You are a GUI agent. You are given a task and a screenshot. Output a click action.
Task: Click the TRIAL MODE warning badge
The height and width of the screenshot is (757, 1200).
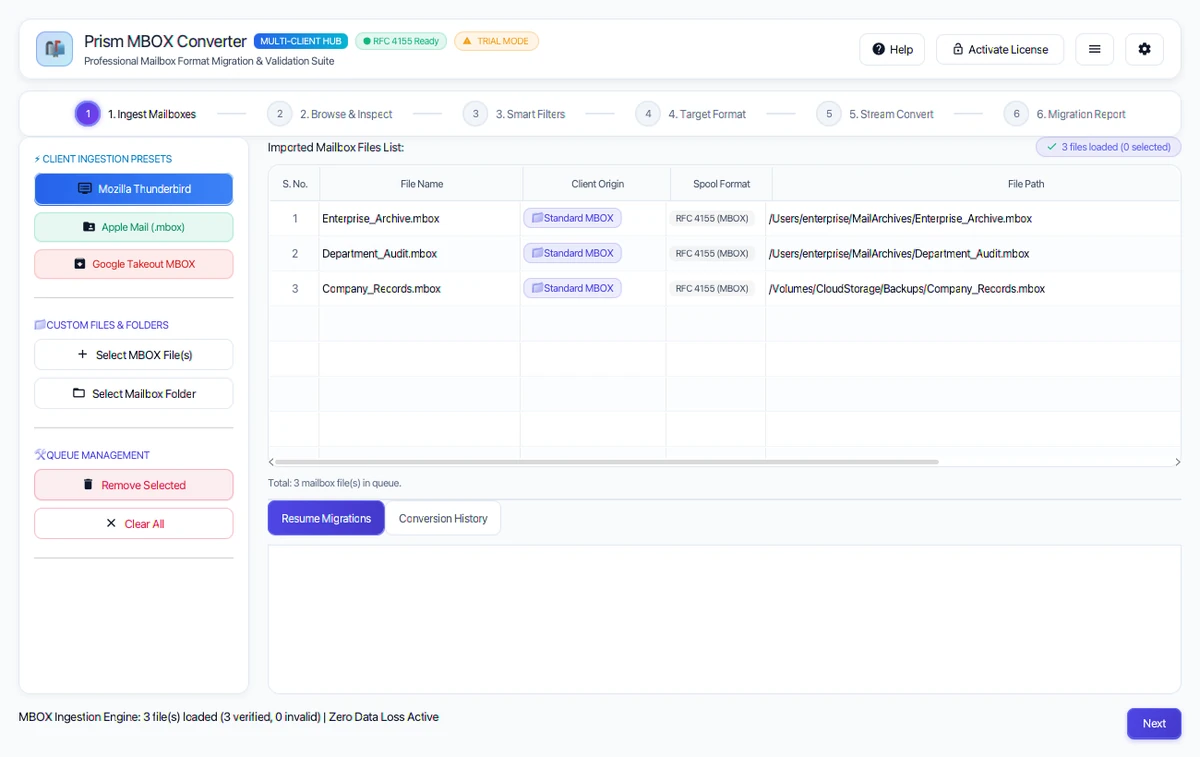[496, 41]
